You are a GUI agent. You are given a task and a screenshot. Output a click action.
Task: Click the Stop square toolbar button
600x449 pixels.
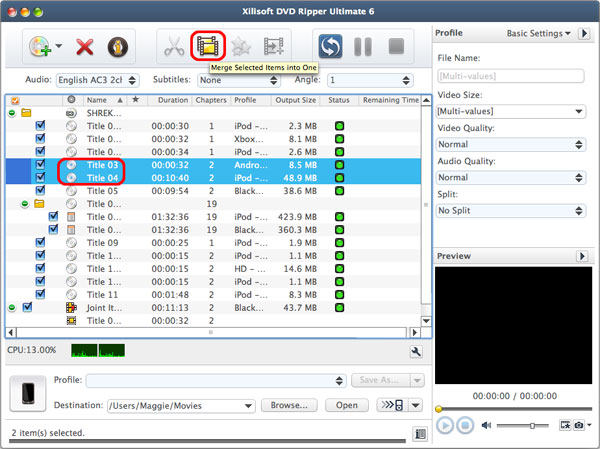coord(396,46)
